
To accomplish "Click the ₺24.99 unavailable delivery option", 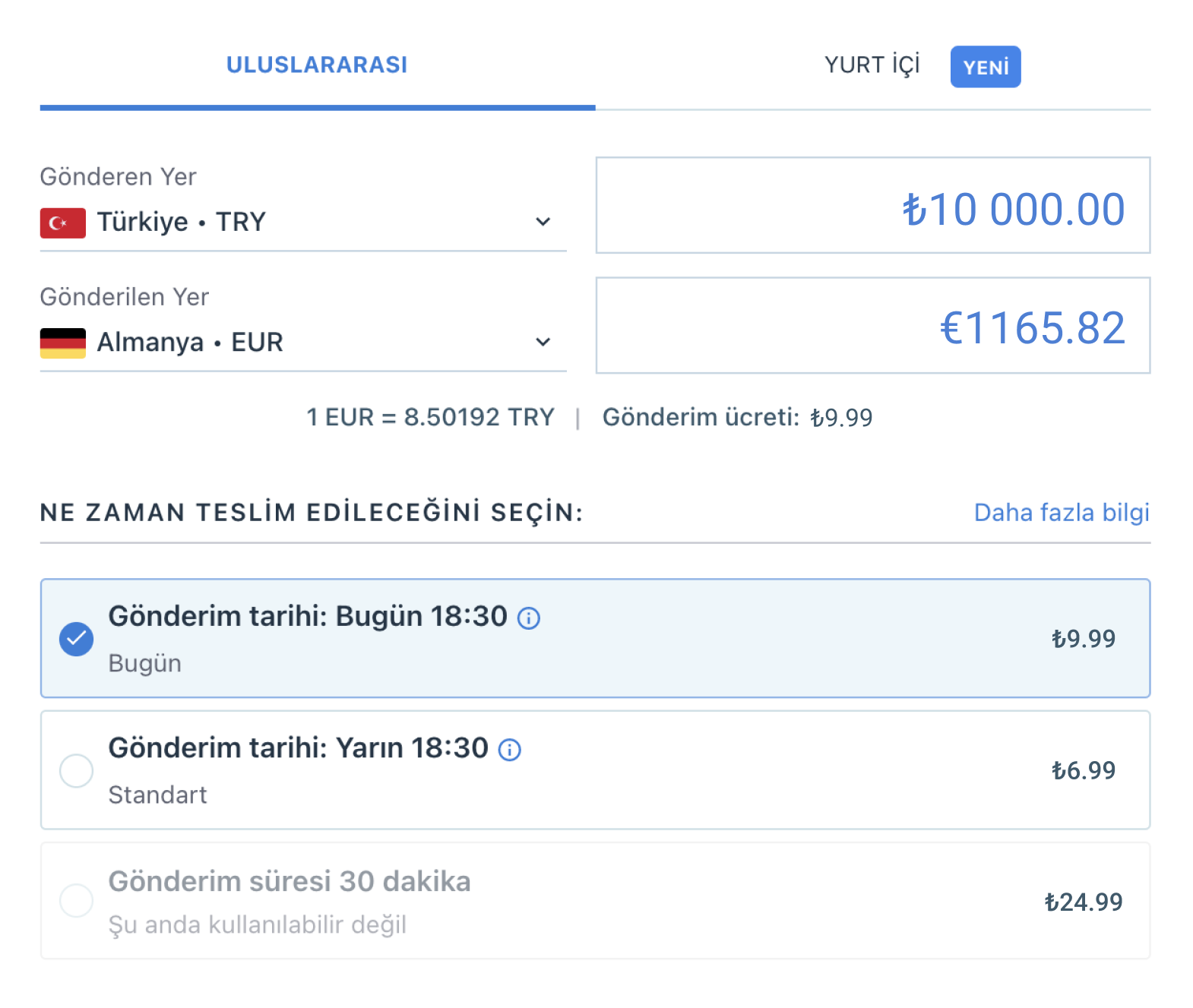I will click(x=595, y=901).
